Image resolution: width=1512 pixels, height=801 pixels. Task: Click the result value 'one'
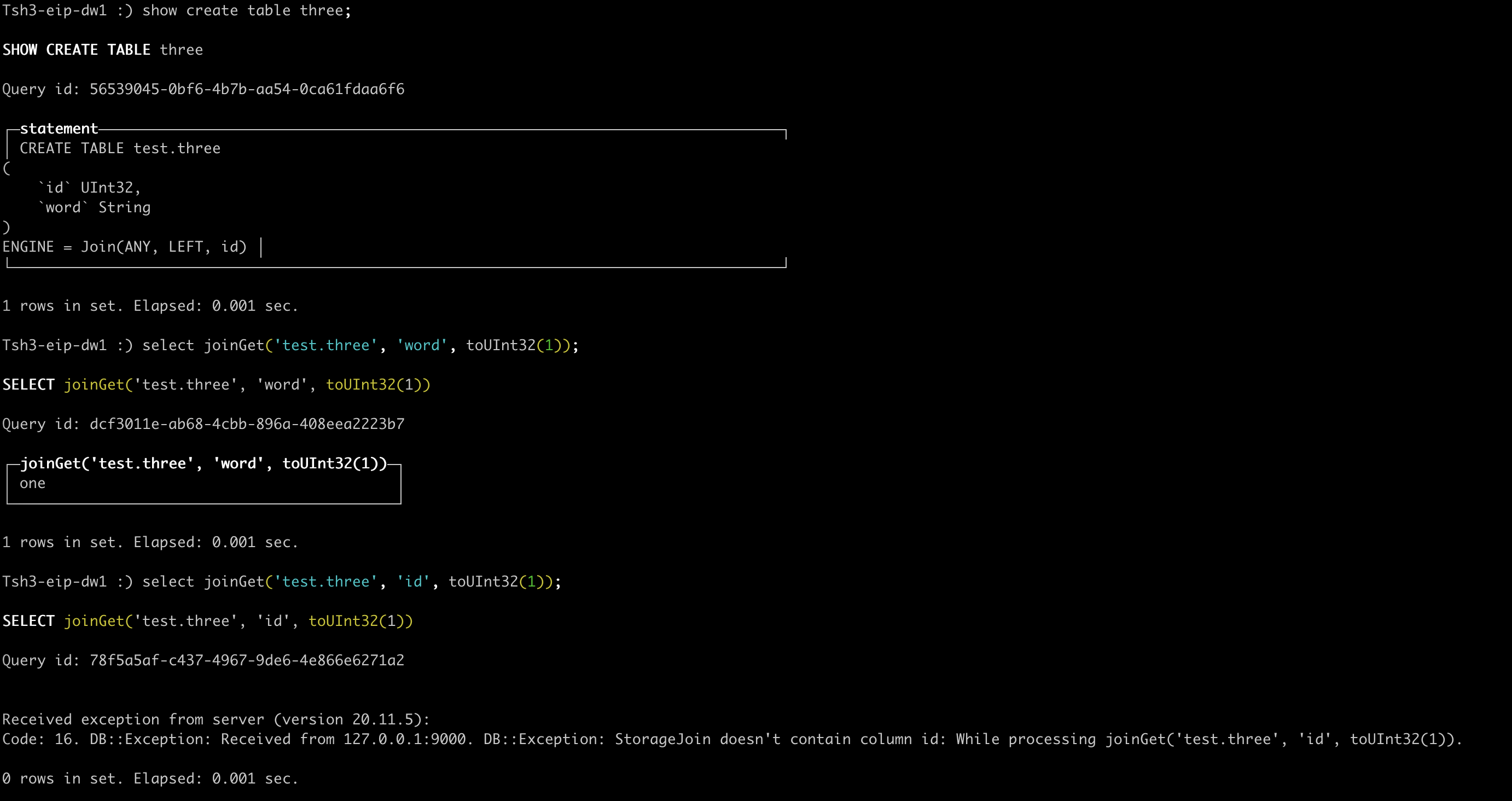point(32,483)
